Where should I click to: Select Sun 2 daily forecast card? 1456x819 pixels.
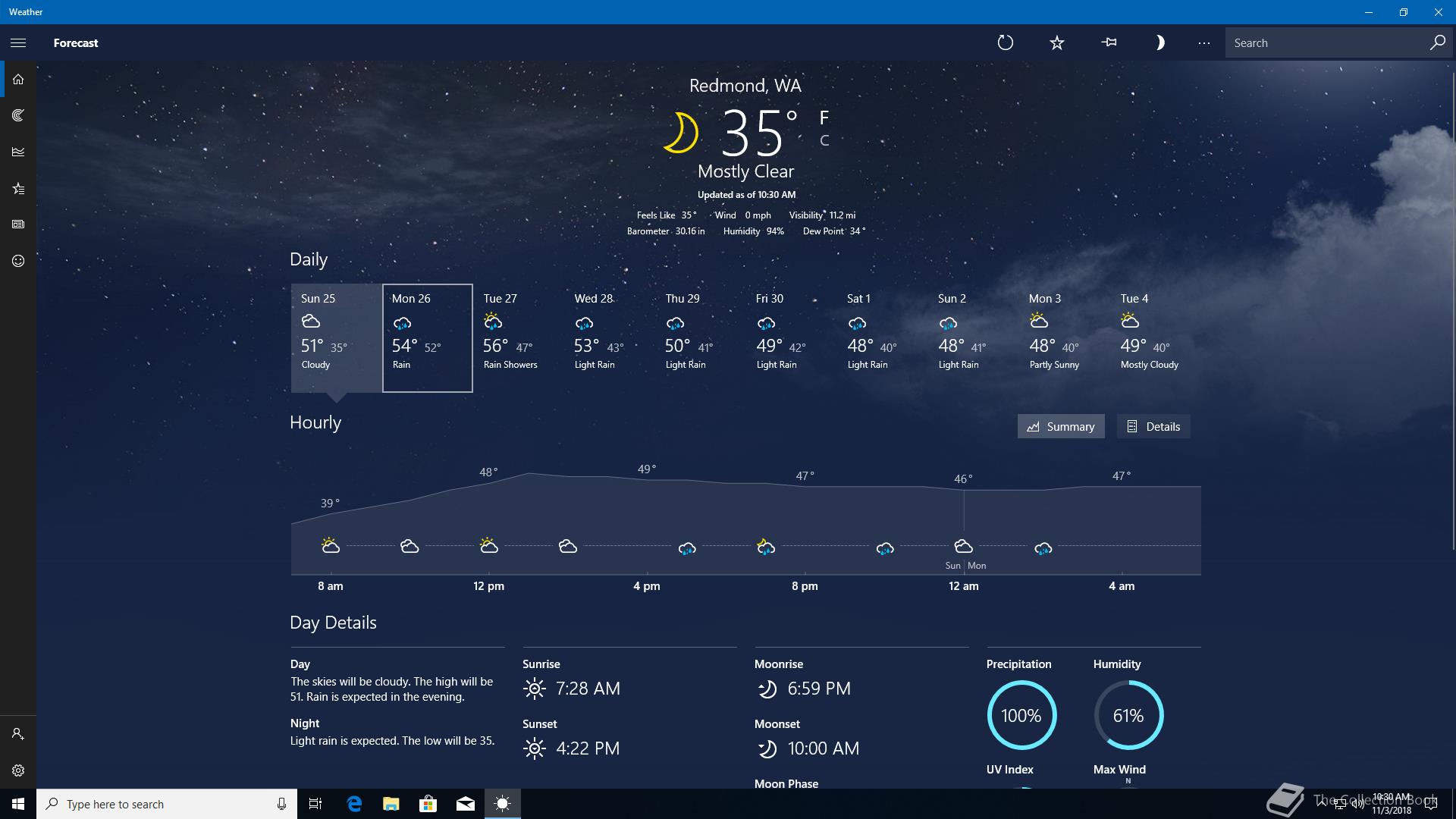pos(974,338)
